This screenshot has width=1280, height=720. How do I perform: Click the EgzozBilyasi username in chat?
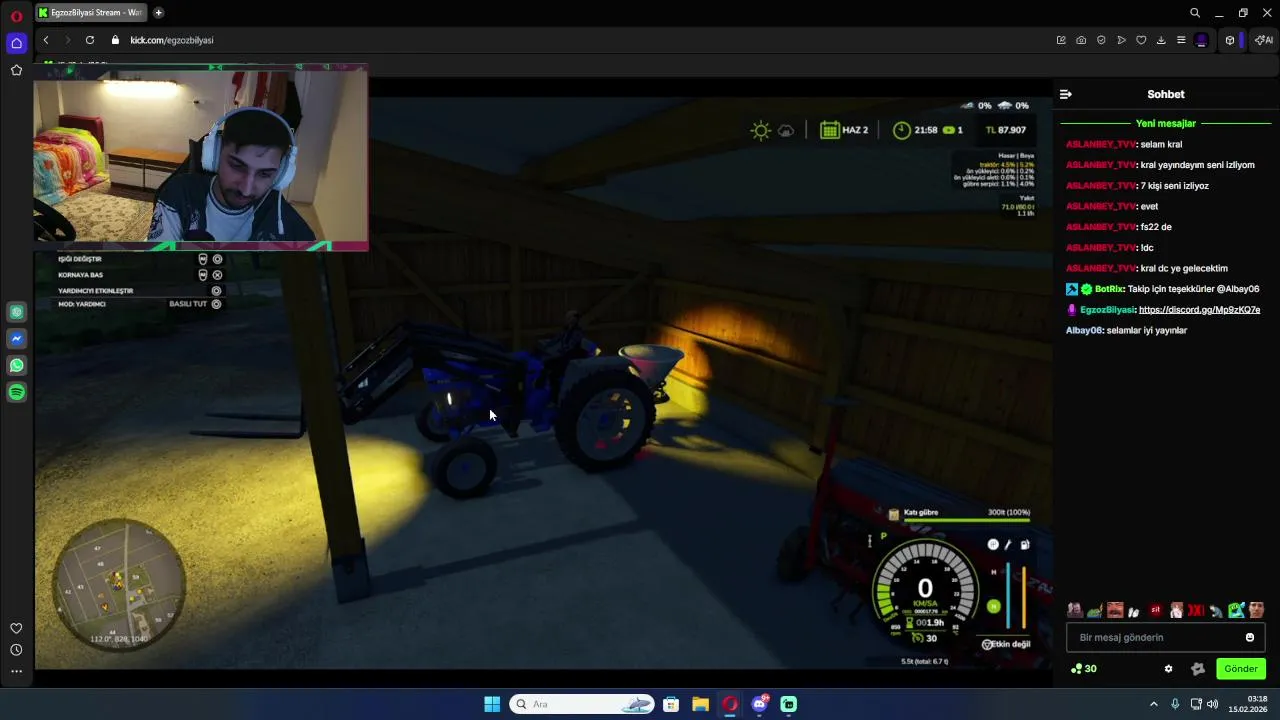[1107, 310]
